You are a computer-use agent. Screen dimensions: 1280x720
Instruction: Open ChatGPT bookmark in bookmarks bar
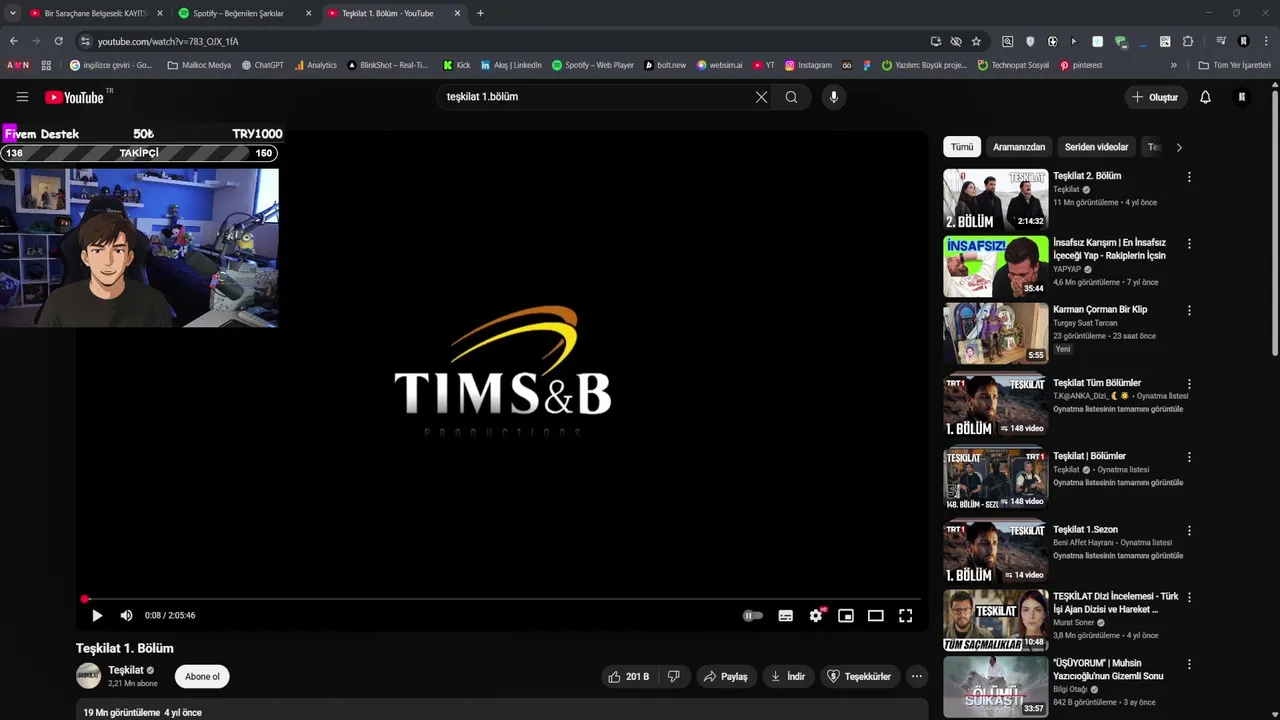[263, 65]
